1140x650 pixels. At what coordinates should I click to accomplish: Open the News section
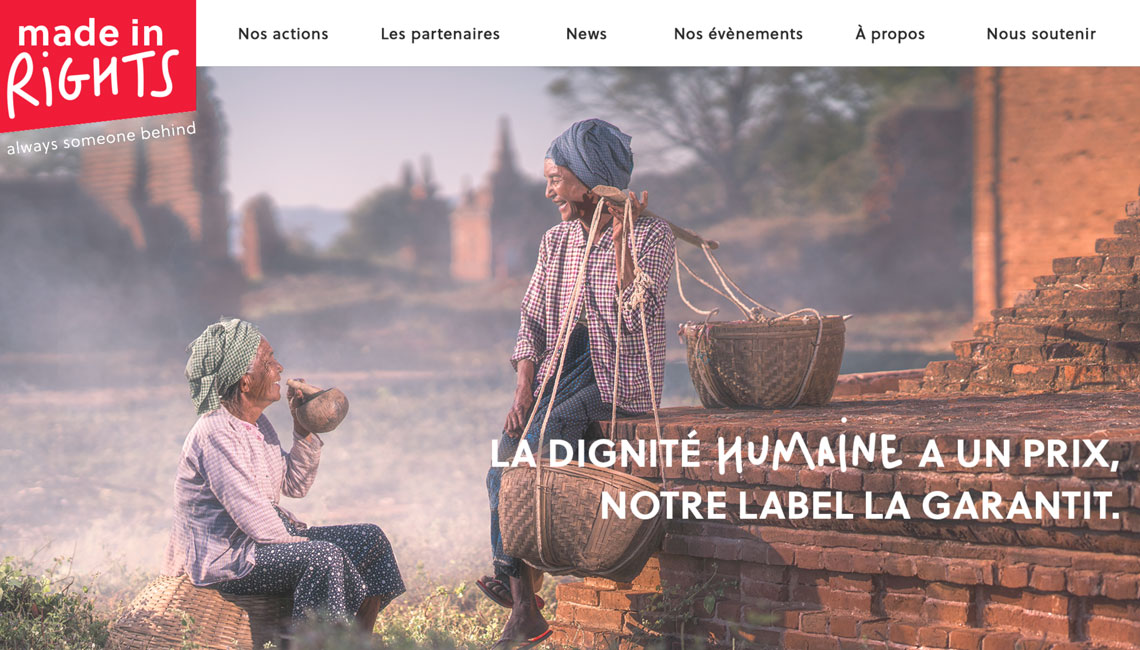tap(586, 33)
